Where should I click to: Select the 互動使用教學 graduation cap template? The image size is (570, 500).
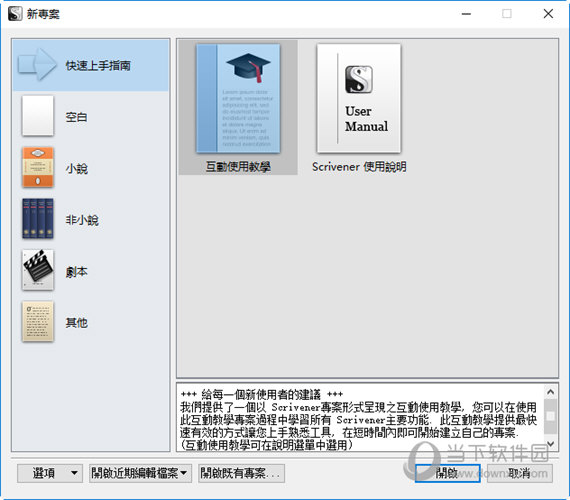tap(238, 98)
